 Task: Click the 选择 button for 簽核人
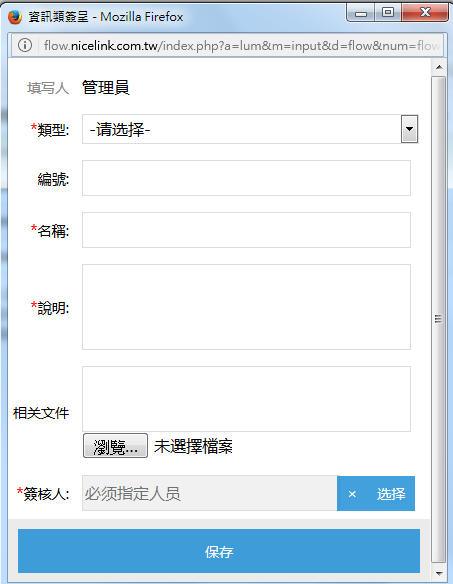coord(391,494)
